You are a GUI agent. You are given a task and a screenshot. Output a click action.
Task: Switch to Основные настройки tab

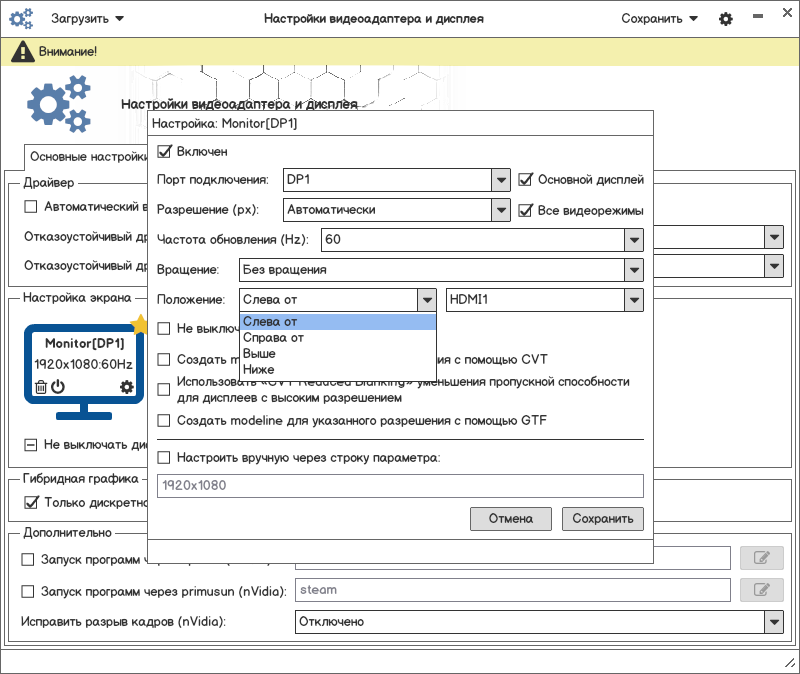point(88,157)
